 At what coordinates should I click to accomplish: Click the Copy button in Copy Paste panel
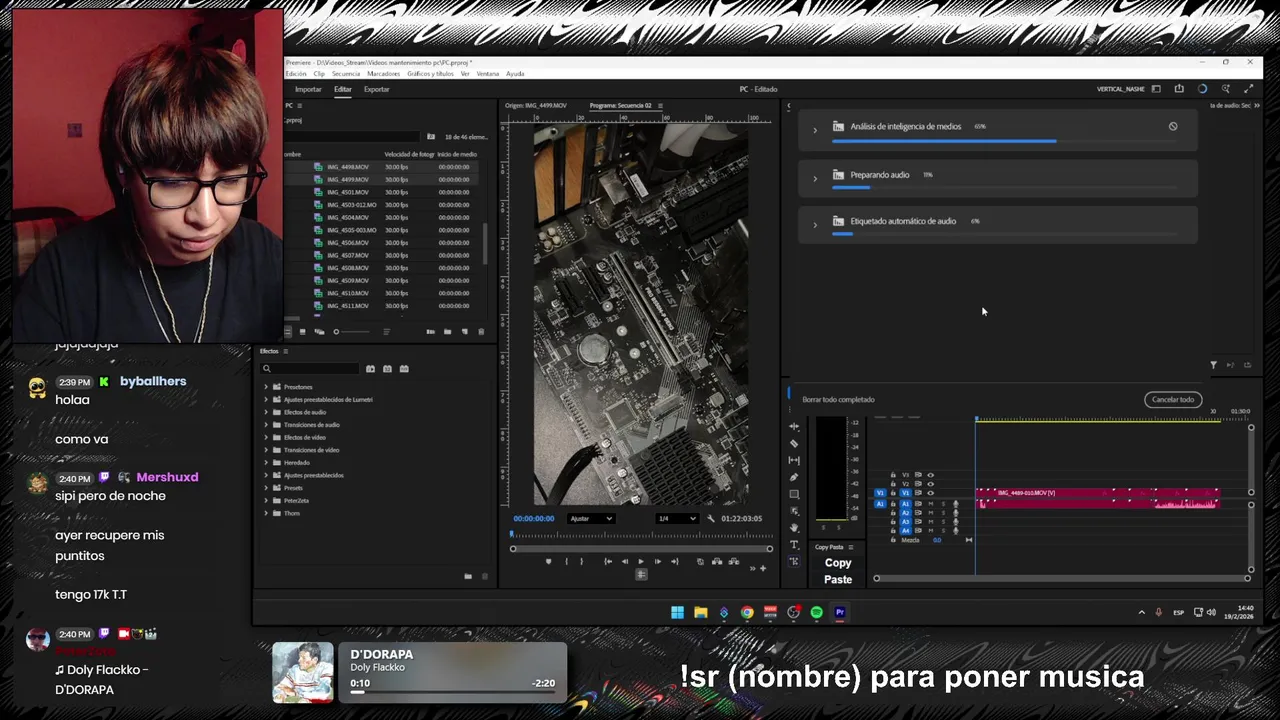tap(838, 563)
